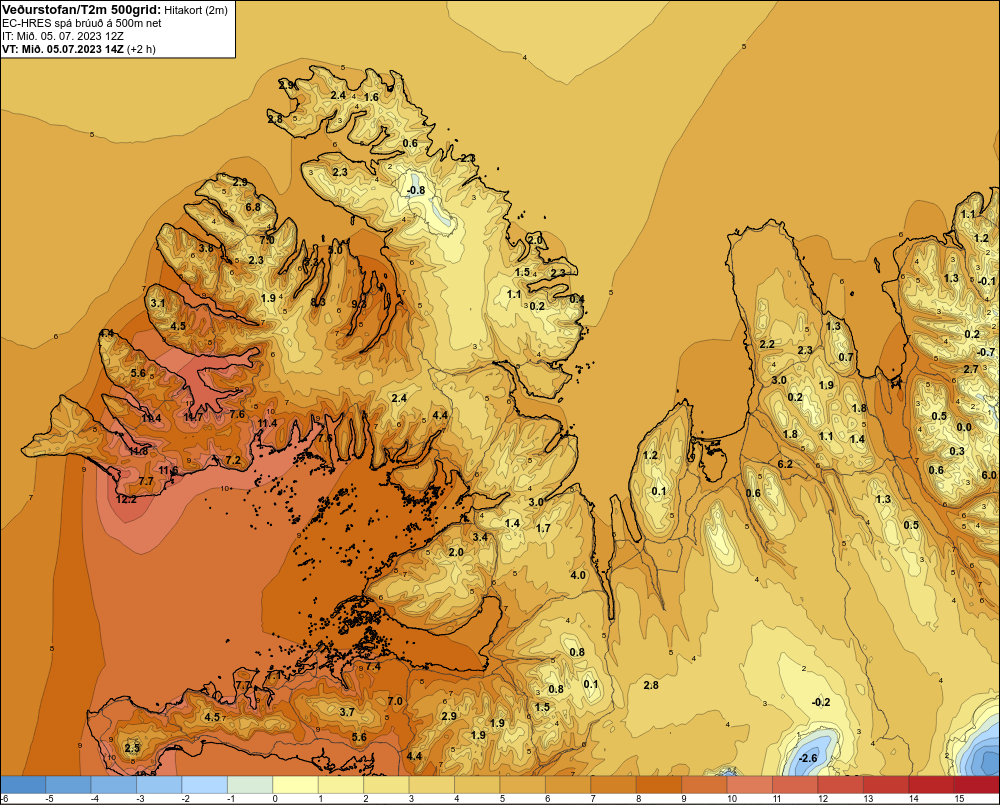This screenshot has width=1000, height=805.
Task: Click the legend swatch between 8 and 9
Action: point(659,785)
